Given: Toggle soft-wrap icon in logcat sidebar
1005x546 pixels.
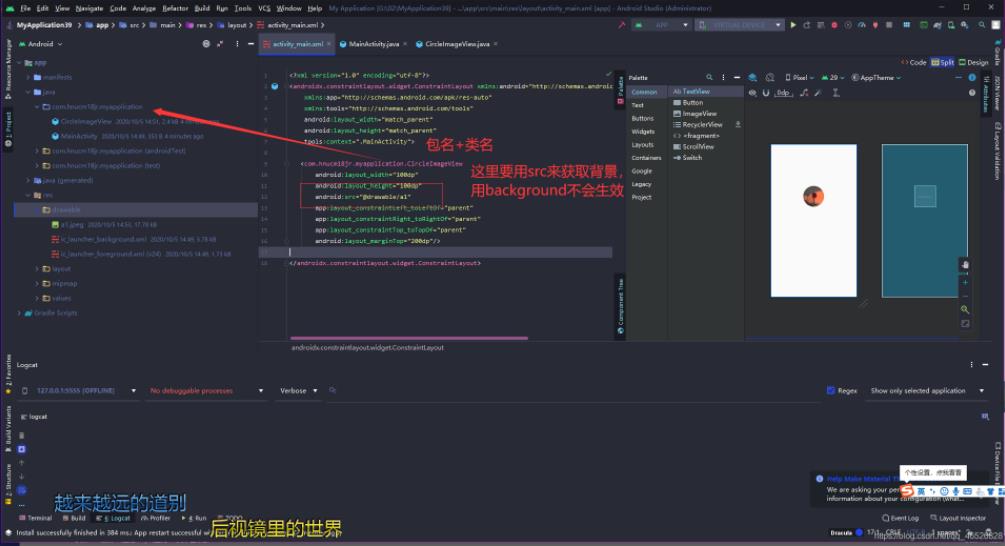Looking at the screenshot, I should (x=21, y=490).
